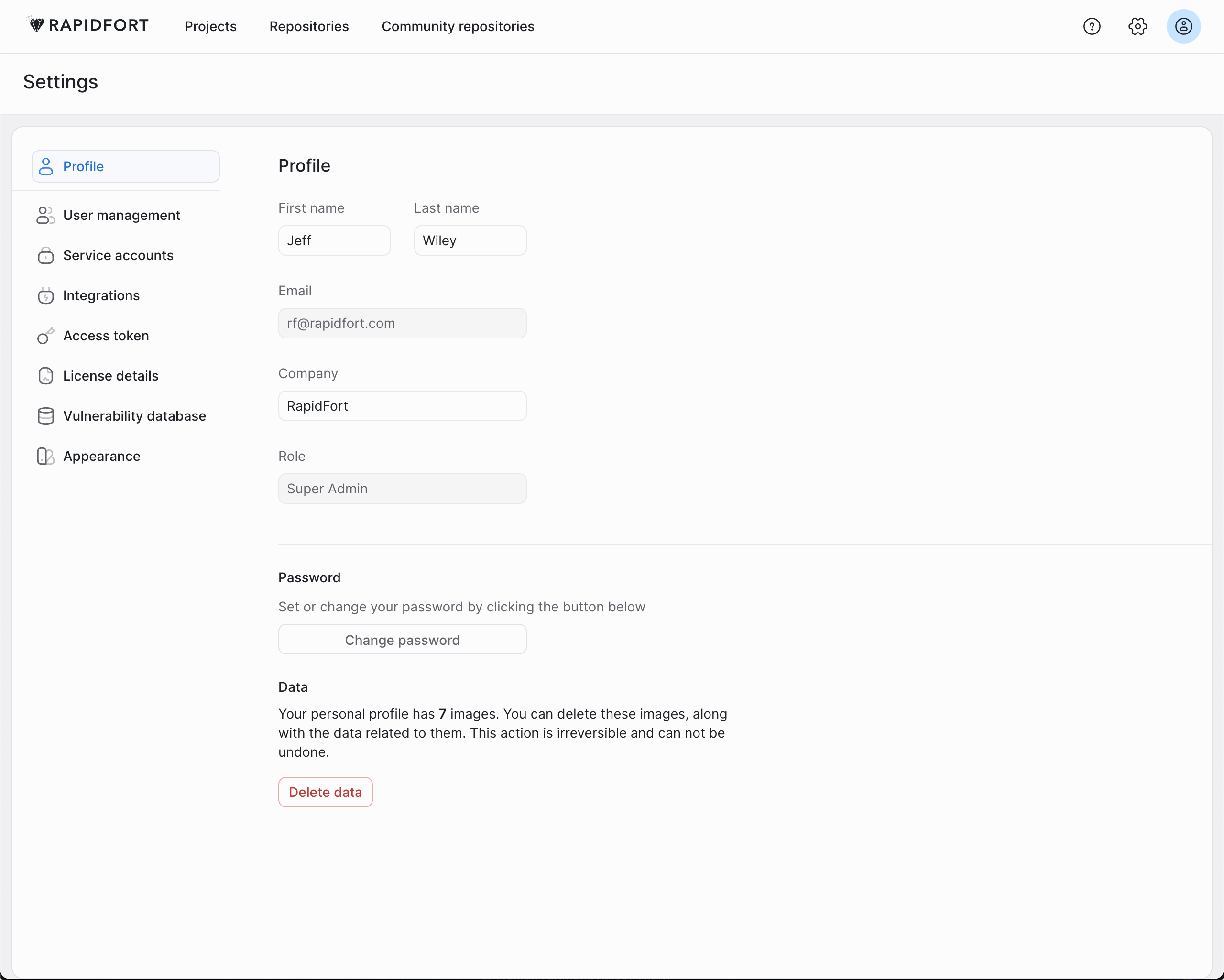Open the License details section
Image resolution: width=1224 pixels, height=980 pixels.
pyautogui.click(x=125, y=376)
